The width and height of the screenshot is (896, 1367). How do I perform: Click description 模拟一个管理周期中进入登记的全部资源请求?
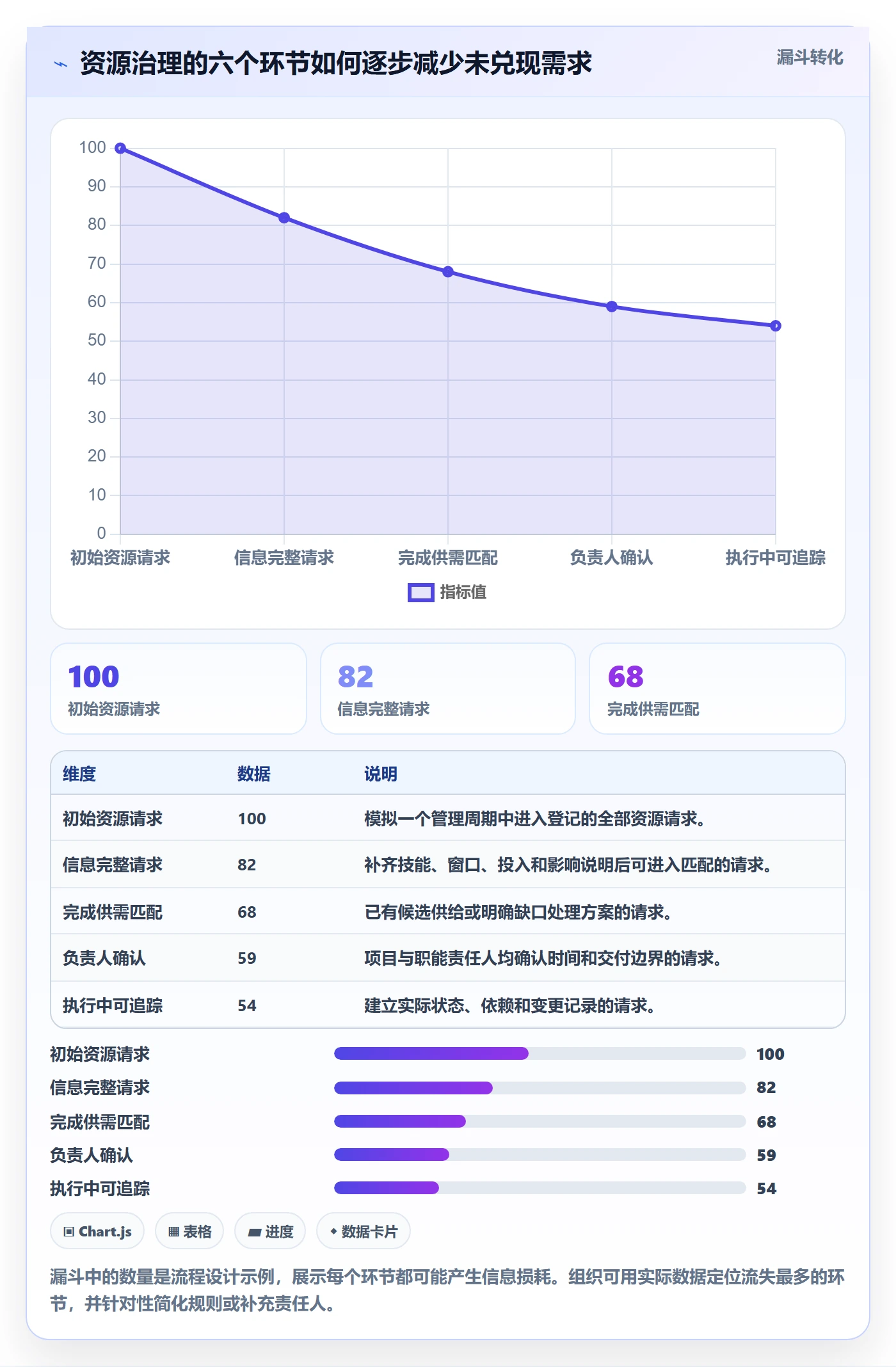tap(535, 819)
